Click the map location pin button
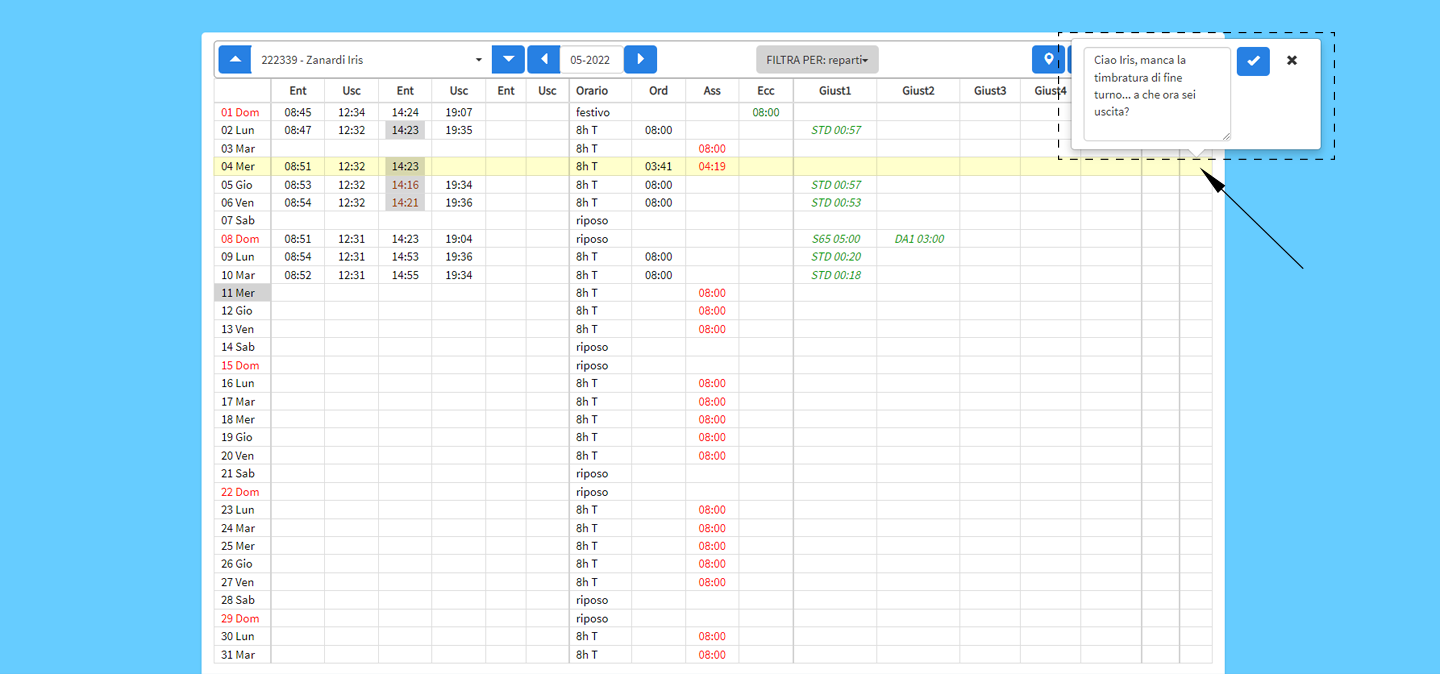Screen dimensions: 1440x674 pyautogui.click(x=1047, y=59)
